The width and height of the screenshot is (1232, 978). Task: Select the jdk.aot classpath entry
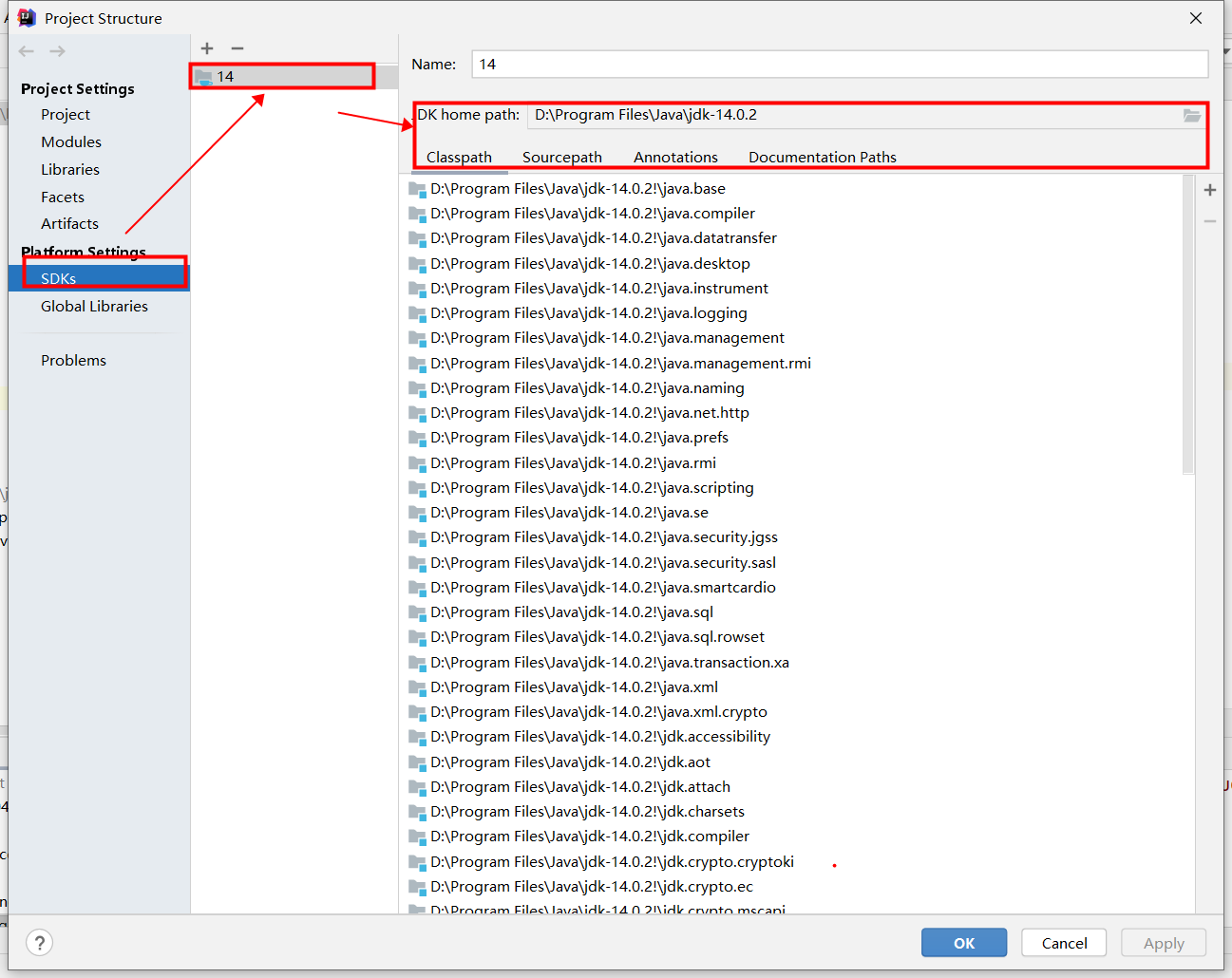pyautogui.click(x=559, y=762)
